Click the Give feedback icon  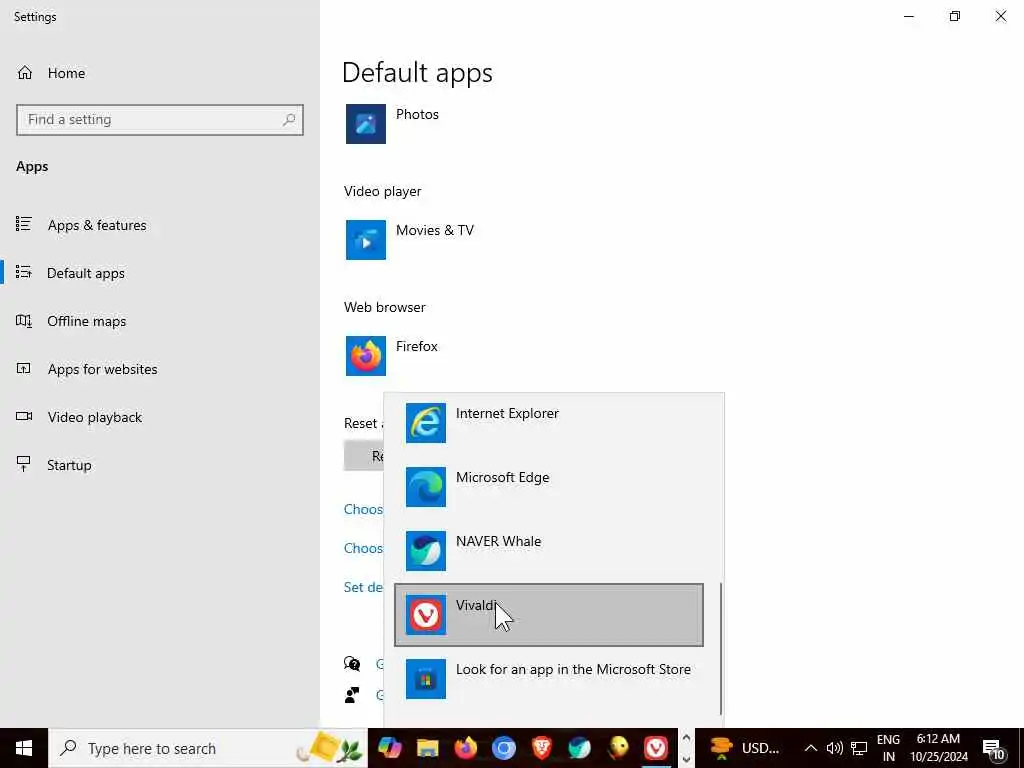point(352,695)
